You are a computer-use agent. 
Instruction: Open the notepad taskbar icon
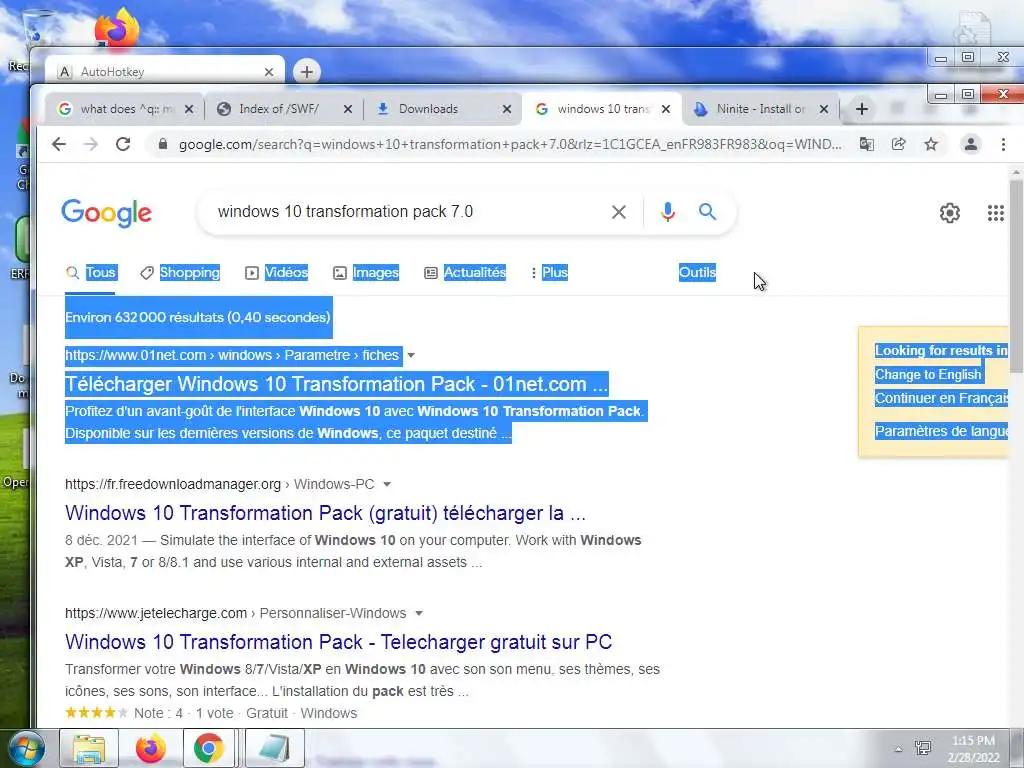274,749
